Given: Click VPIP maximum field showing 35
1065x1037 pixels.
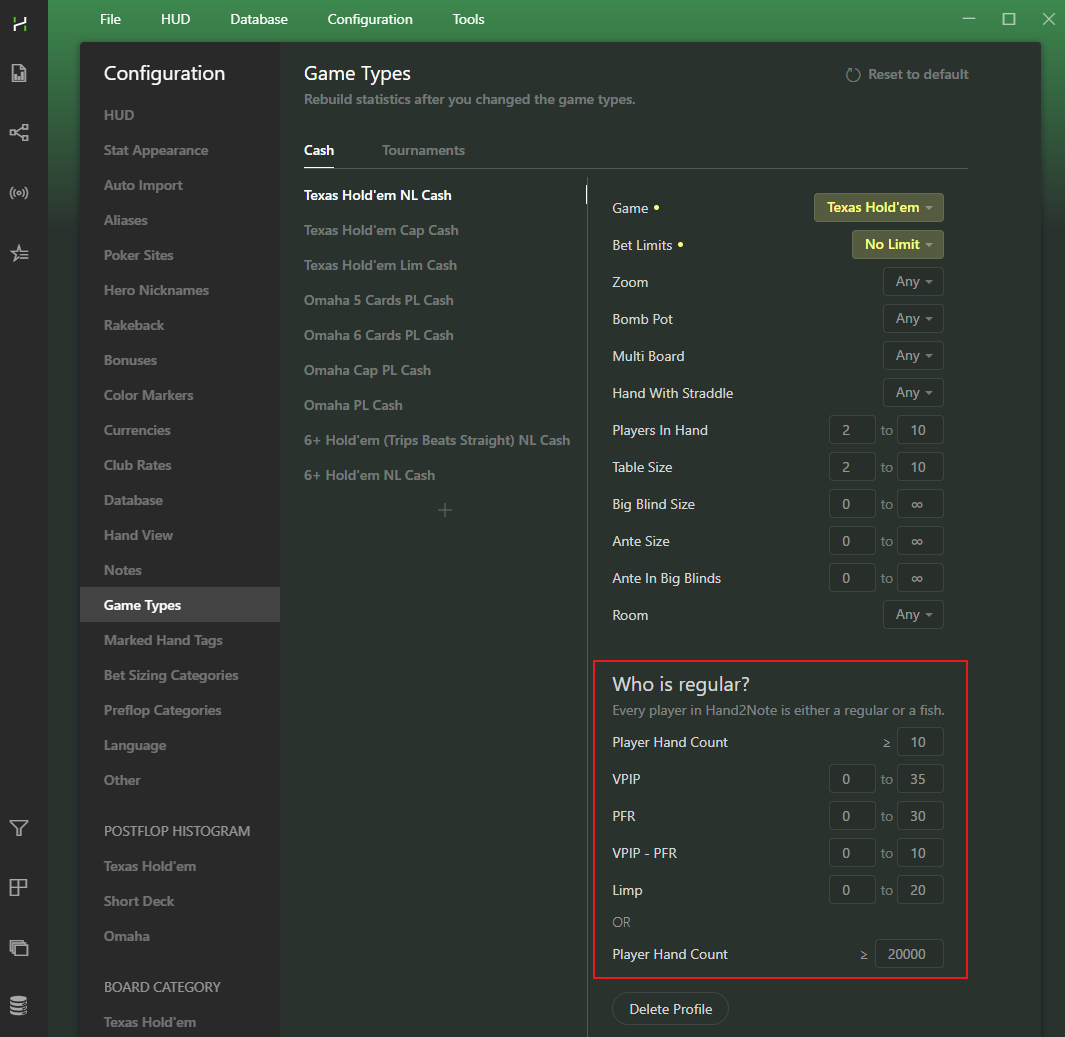Looking at the screenshot, I should (920, 779).
